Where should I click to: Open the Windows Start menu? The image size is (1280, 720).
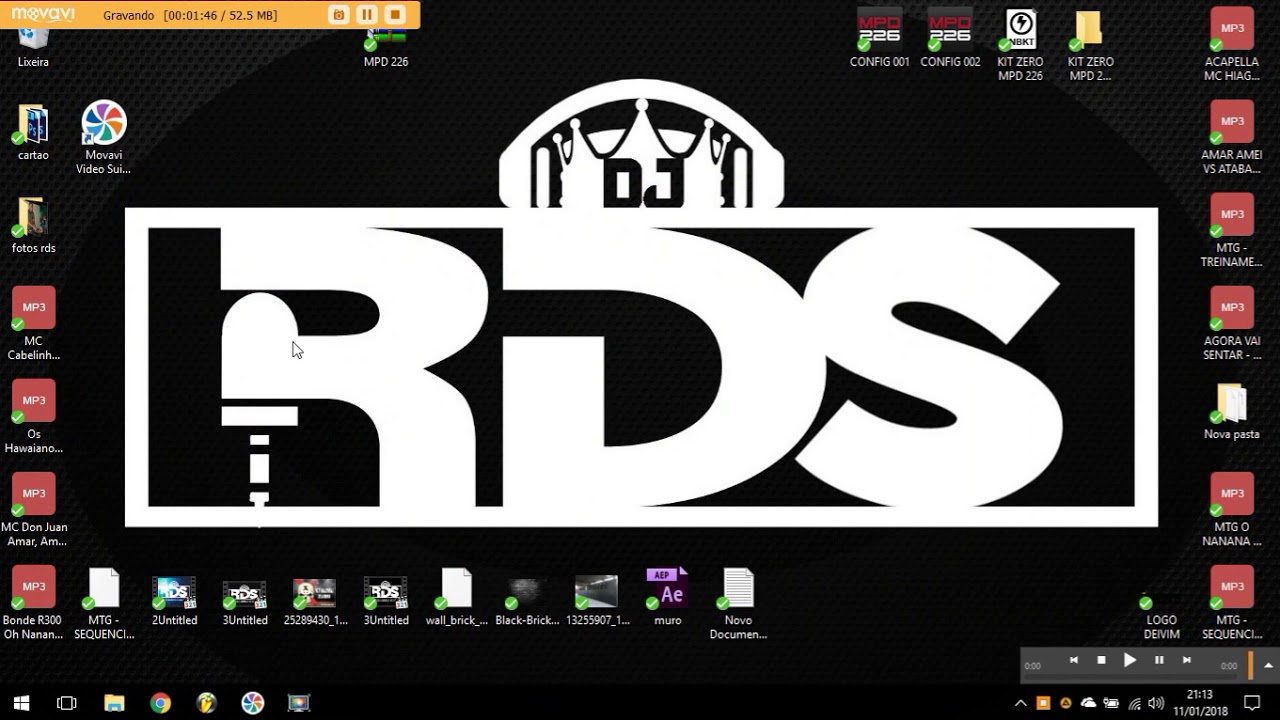click(x=21, y=703)
